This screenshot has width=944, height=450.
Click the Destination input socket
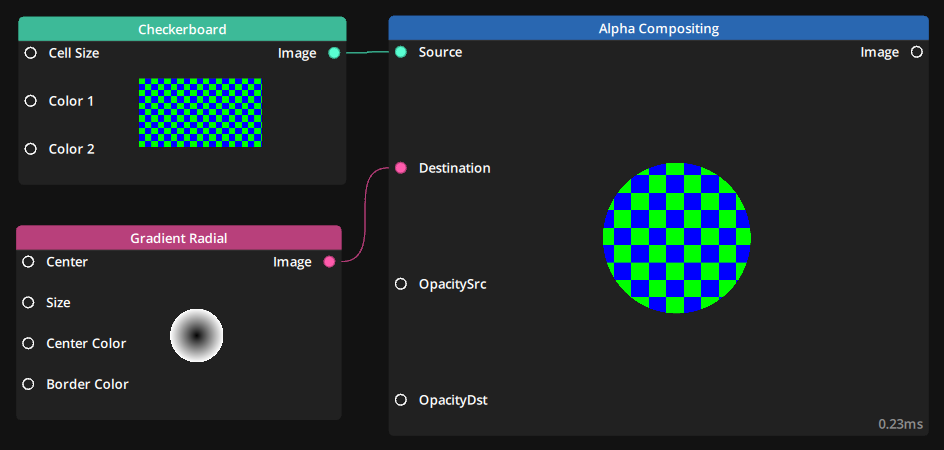click(401, 167)
